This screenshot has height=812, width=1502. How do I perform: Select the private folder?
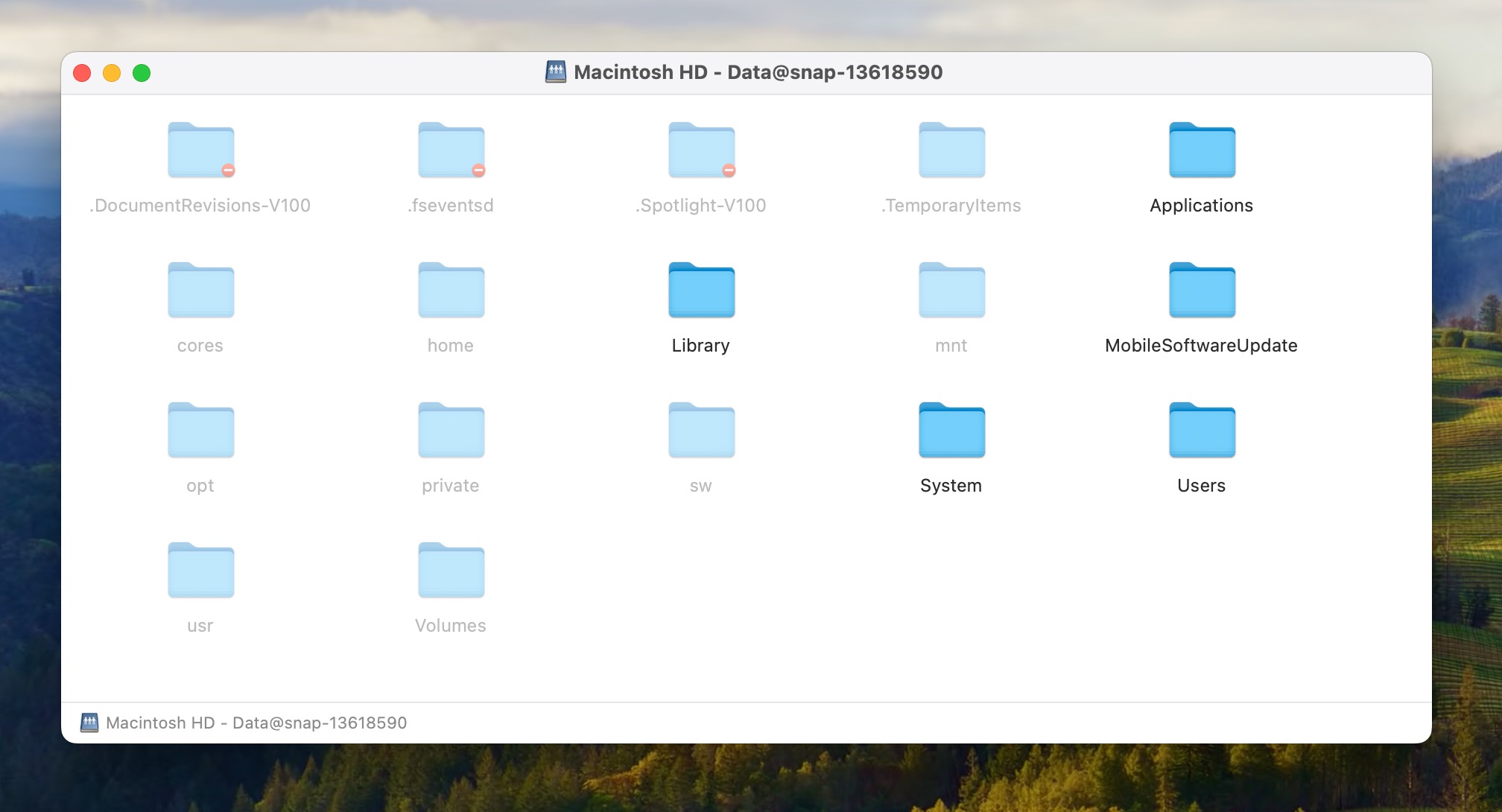(x=451, y=431)
